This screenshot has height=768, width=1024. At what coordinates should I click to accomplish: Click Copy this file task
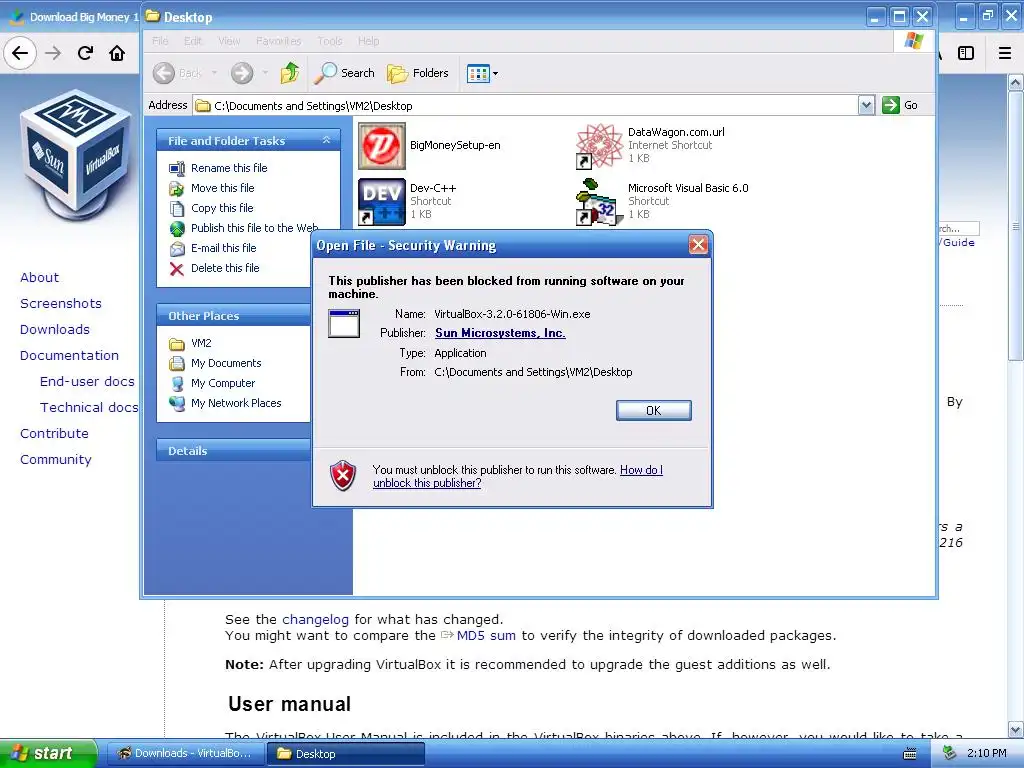(x=222, y=208)
